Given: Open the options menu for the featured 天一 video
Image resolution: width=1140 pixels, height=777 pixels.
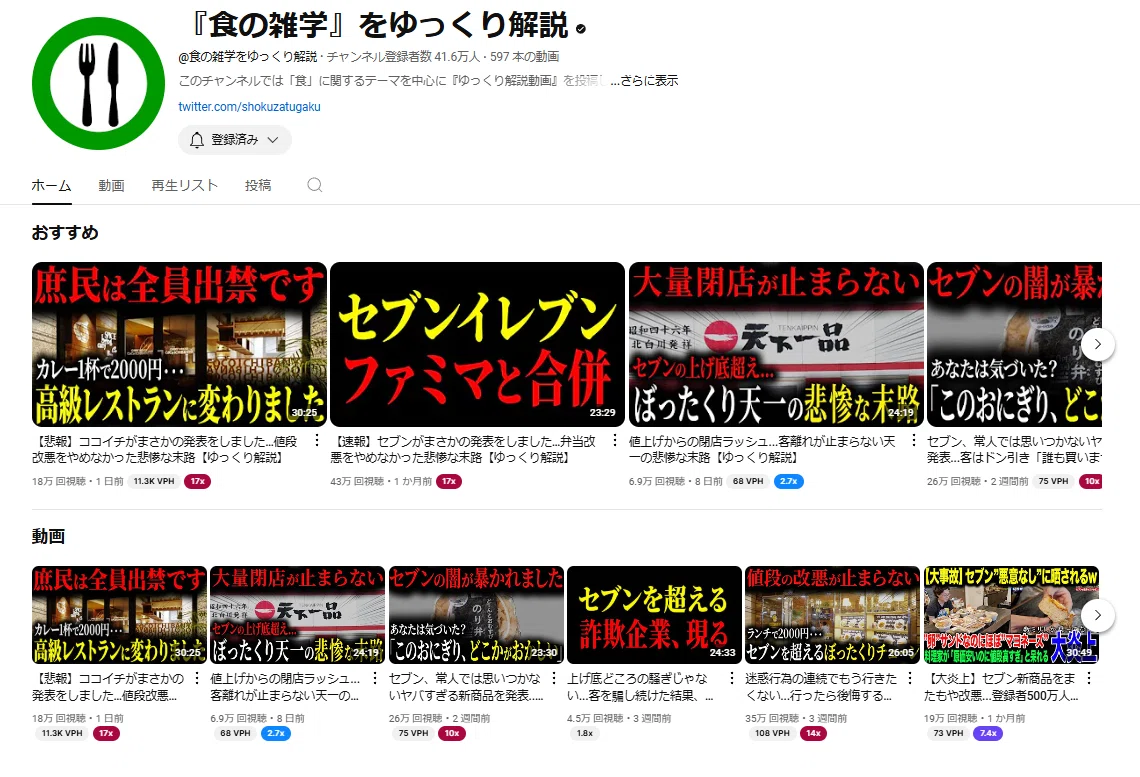Looking at the screenshot, I should (x=914, y=440).
